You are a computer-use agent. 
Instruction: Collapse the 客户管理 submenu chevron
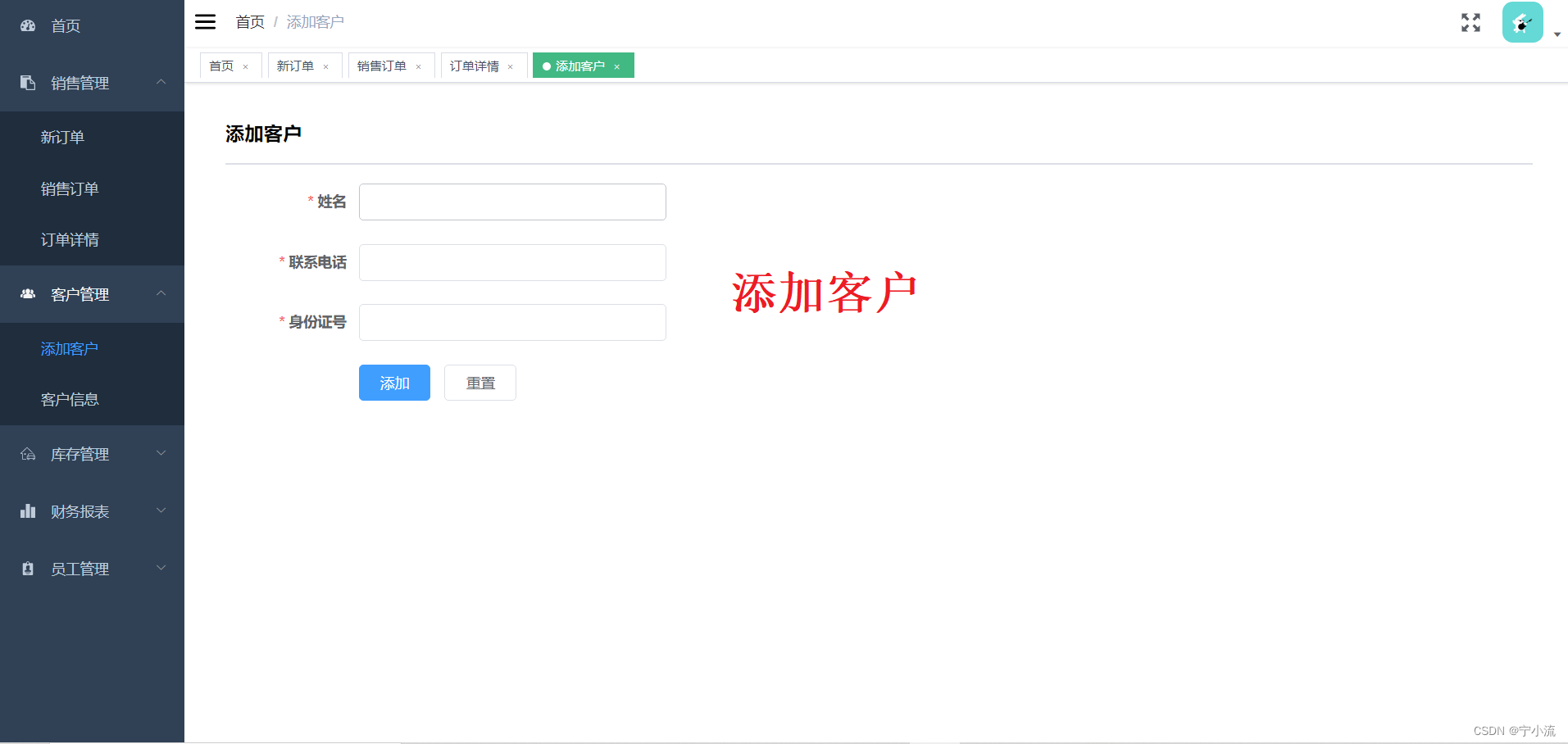(161, 293)
